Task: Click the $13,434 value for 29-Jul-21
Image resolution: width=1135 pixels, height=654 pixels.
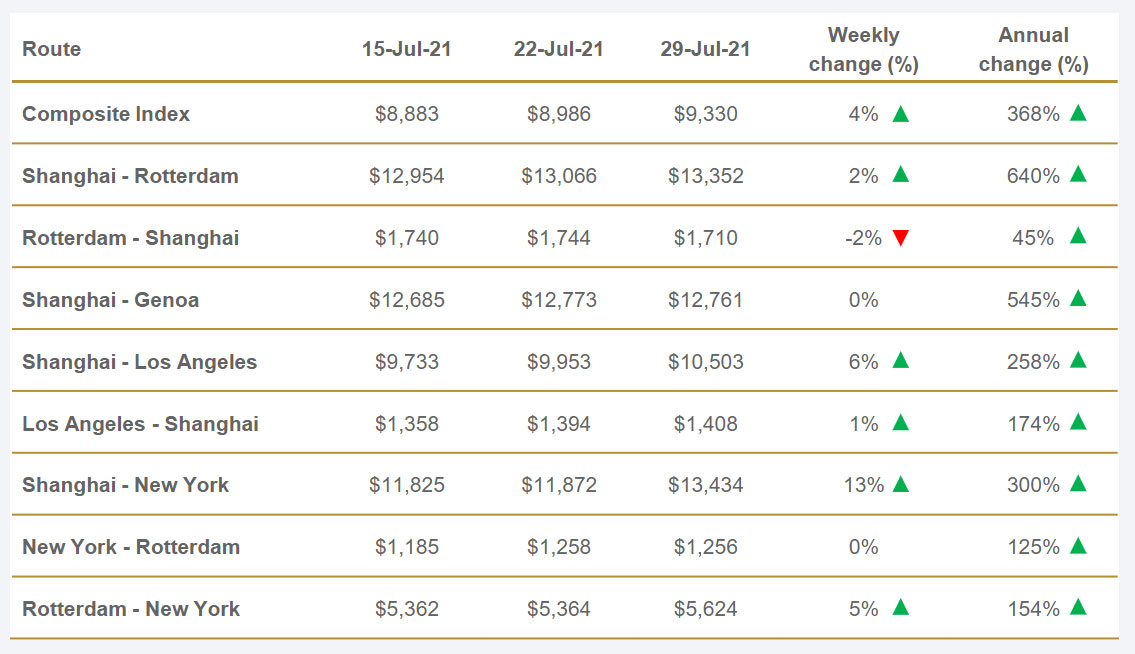Action: 705,486
